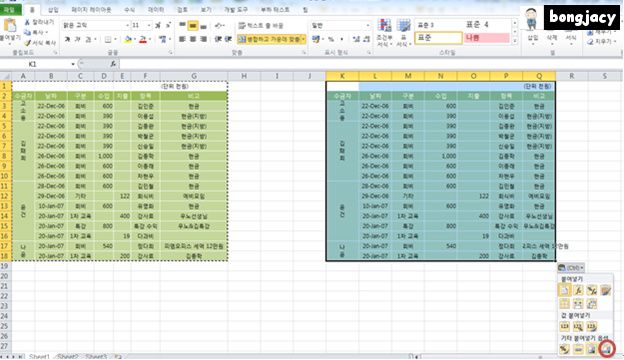Click the comma style button
Image resolution: width=624 pixels, height=360 pixels.
click(x=341, y=39)
